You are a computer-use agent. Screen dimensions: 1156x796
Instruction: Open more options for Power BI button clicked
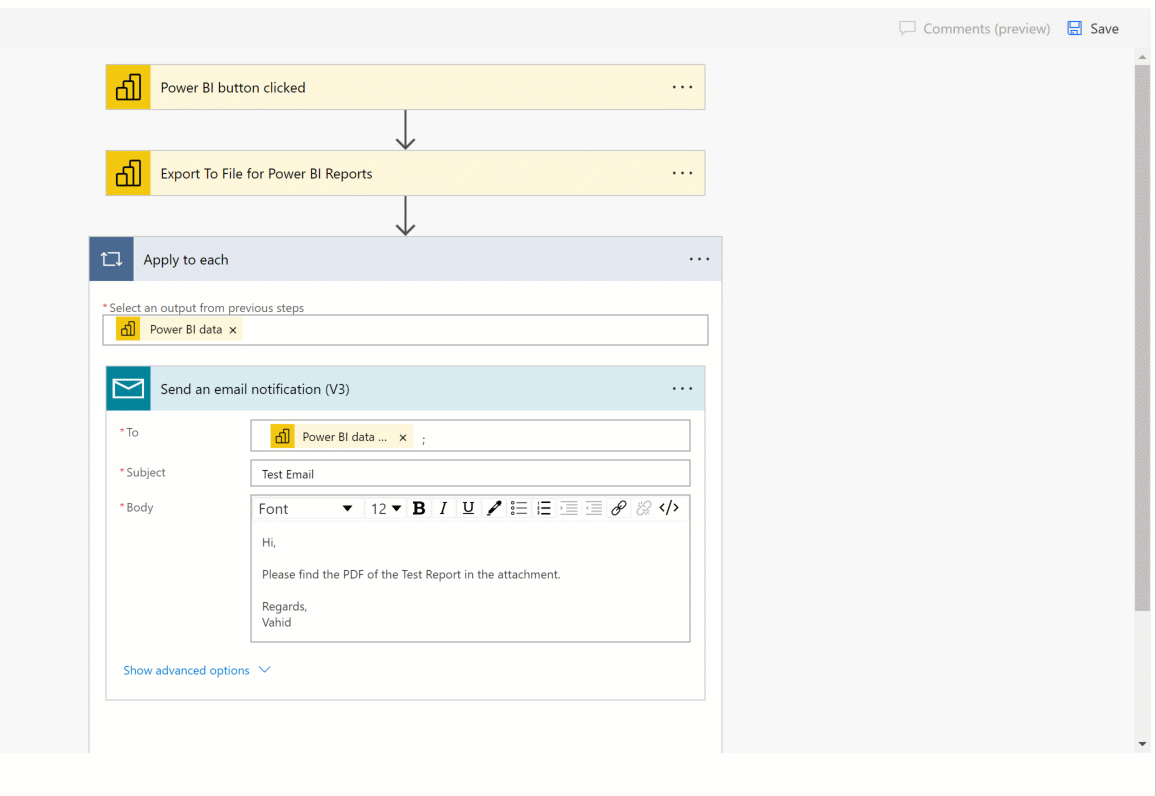[682, 87]
